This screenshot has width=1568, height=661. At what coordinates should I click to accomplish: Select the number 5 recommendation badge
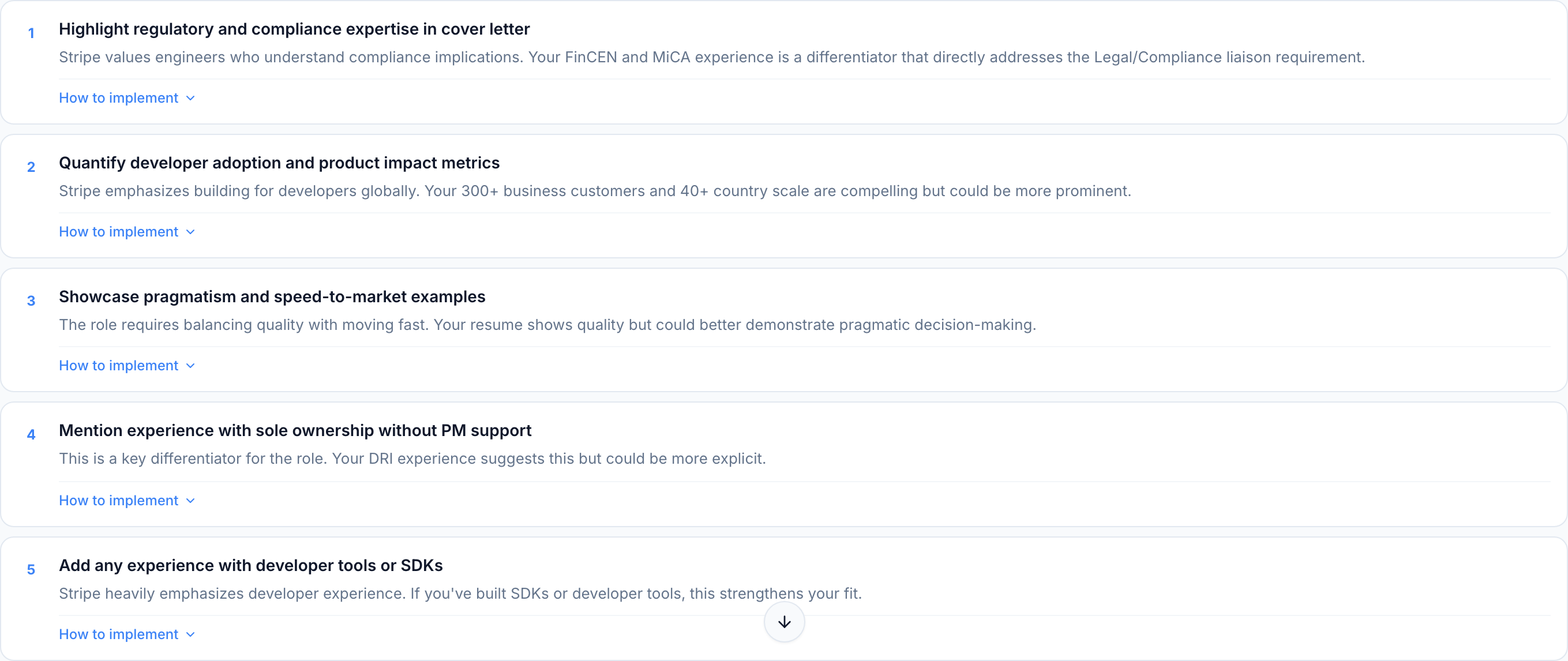31,570
